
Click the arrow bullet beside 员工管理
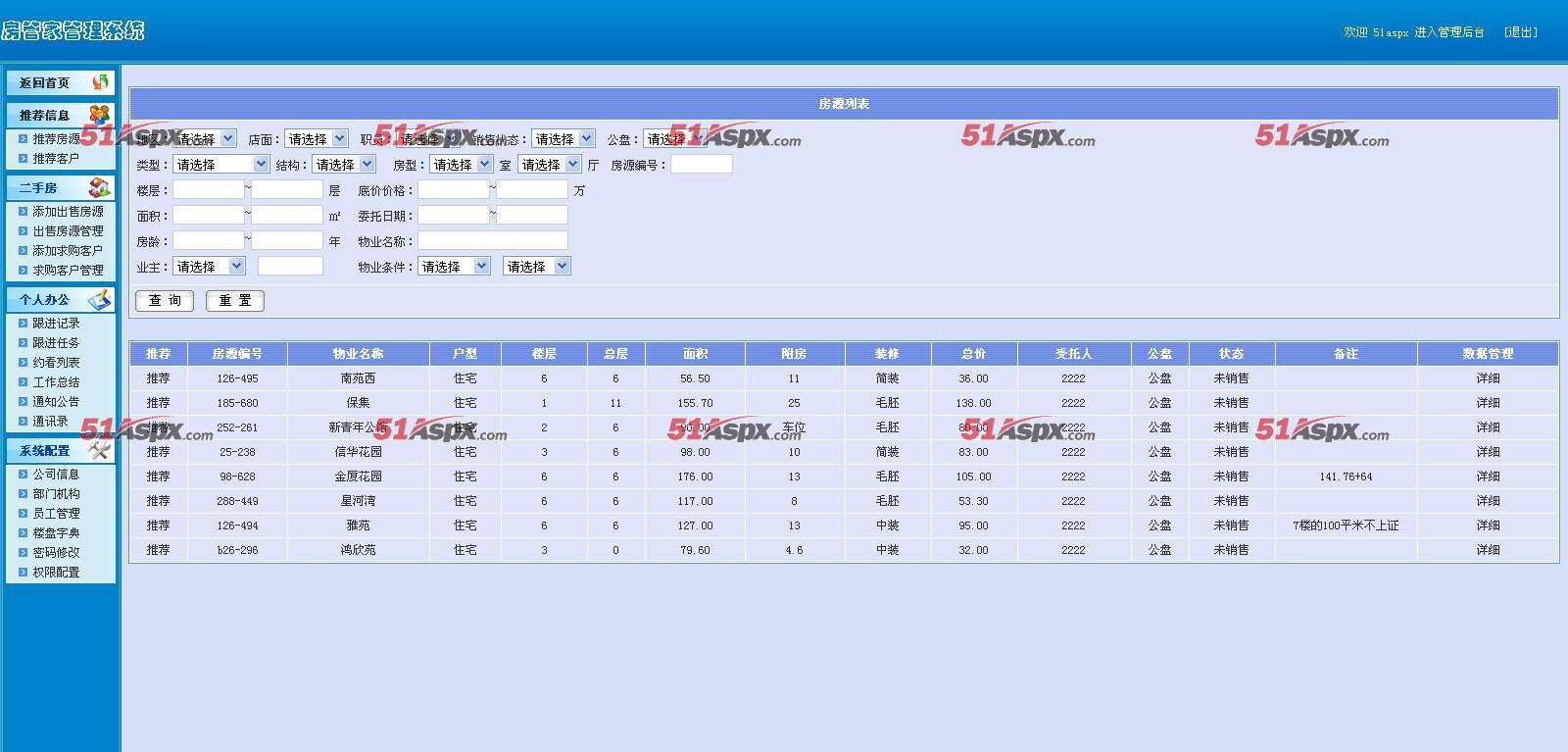click(24, 513)
